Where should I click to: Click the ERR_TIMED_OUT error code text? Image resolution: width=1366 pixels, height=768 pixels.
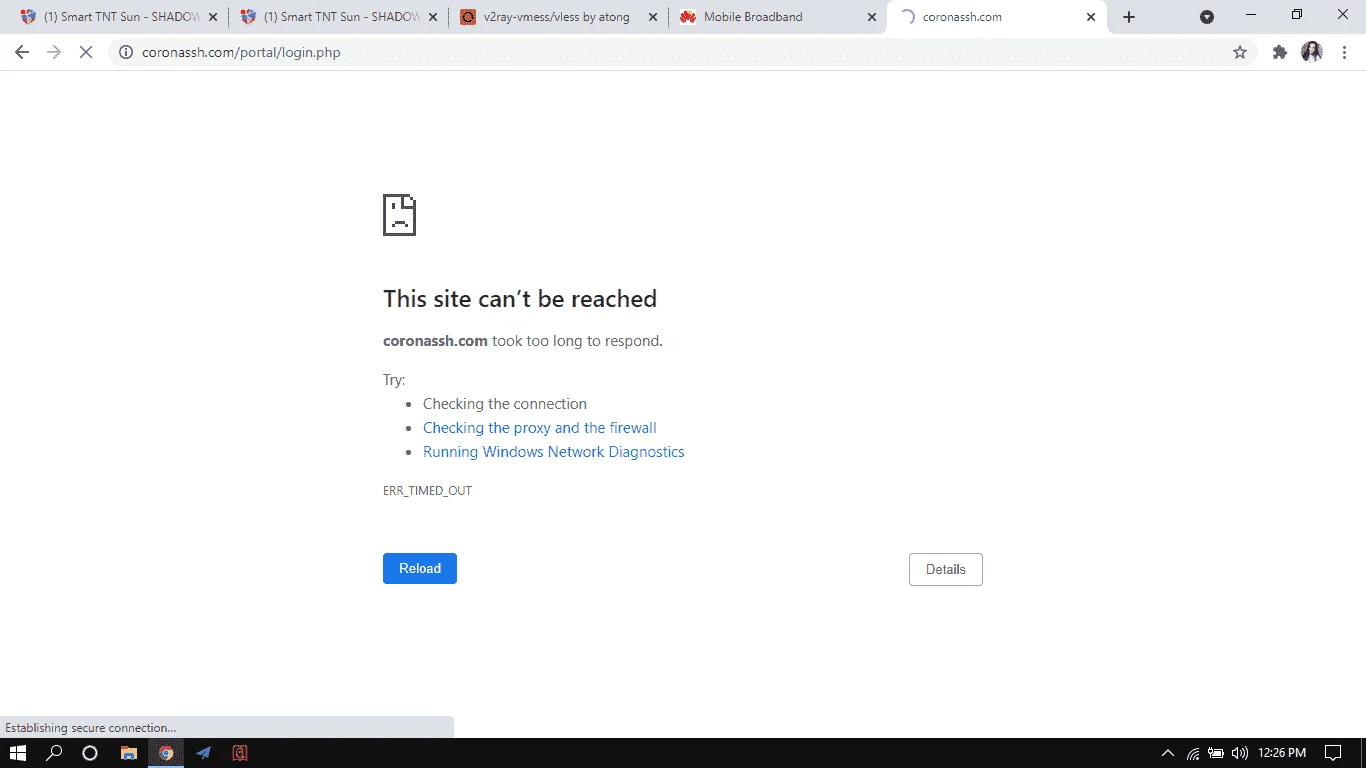click(x=427, y=491)
